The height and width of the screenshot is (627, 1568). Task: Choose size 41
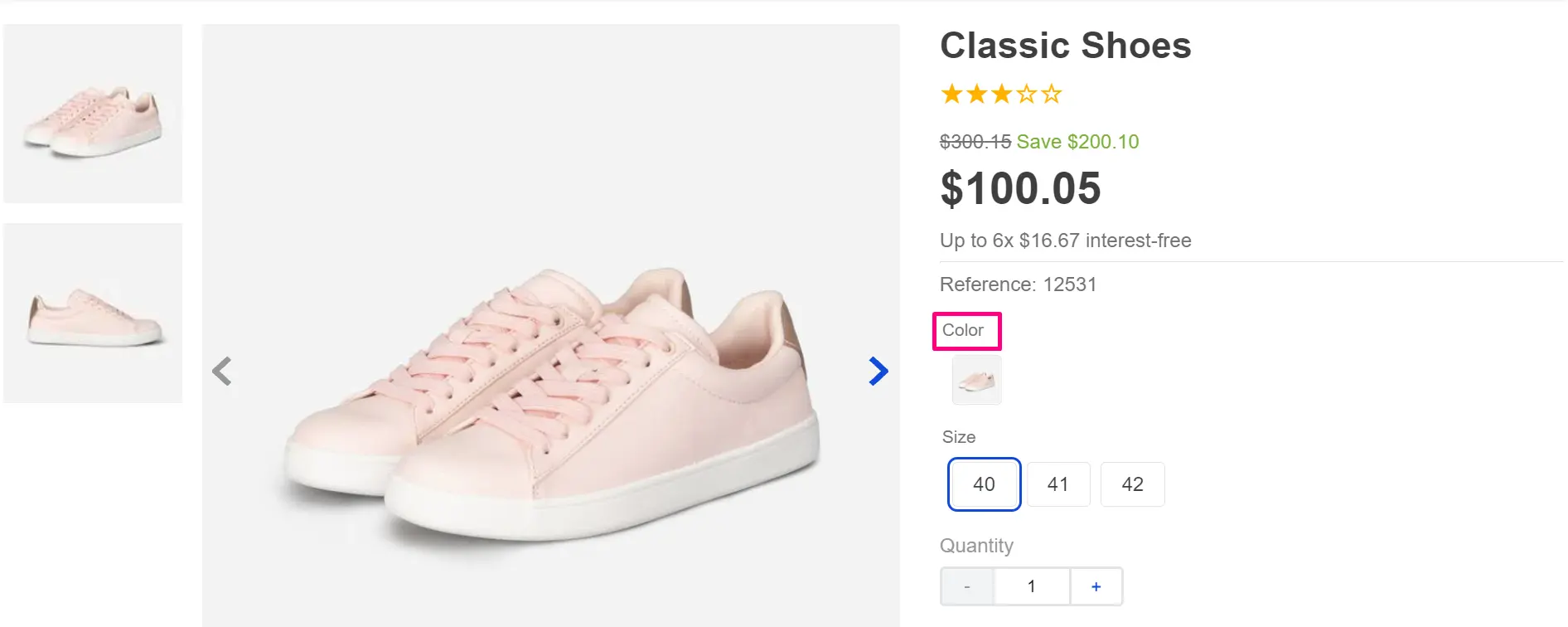click(1057, 484)
